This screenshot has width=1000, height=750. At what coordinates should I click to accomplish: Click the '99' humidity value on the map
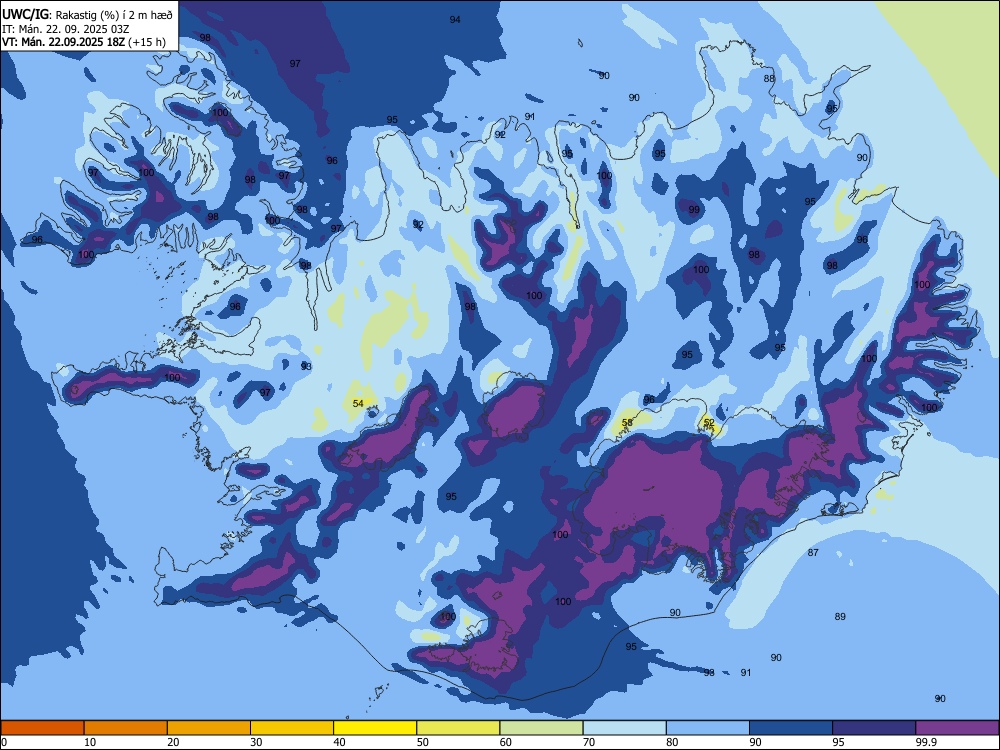[x=694, y=209]
